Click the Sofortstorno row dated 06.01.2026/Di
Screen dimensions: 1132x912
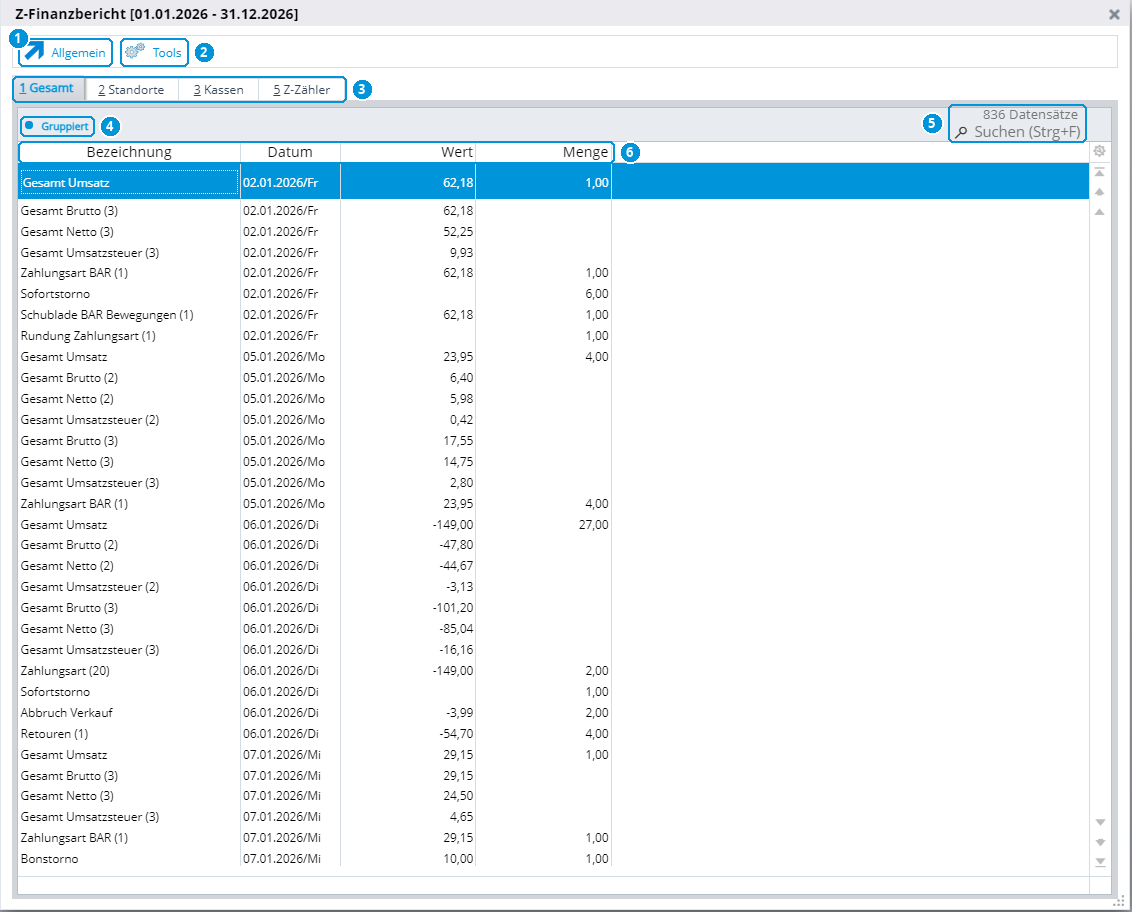click(x=553, y=692)
